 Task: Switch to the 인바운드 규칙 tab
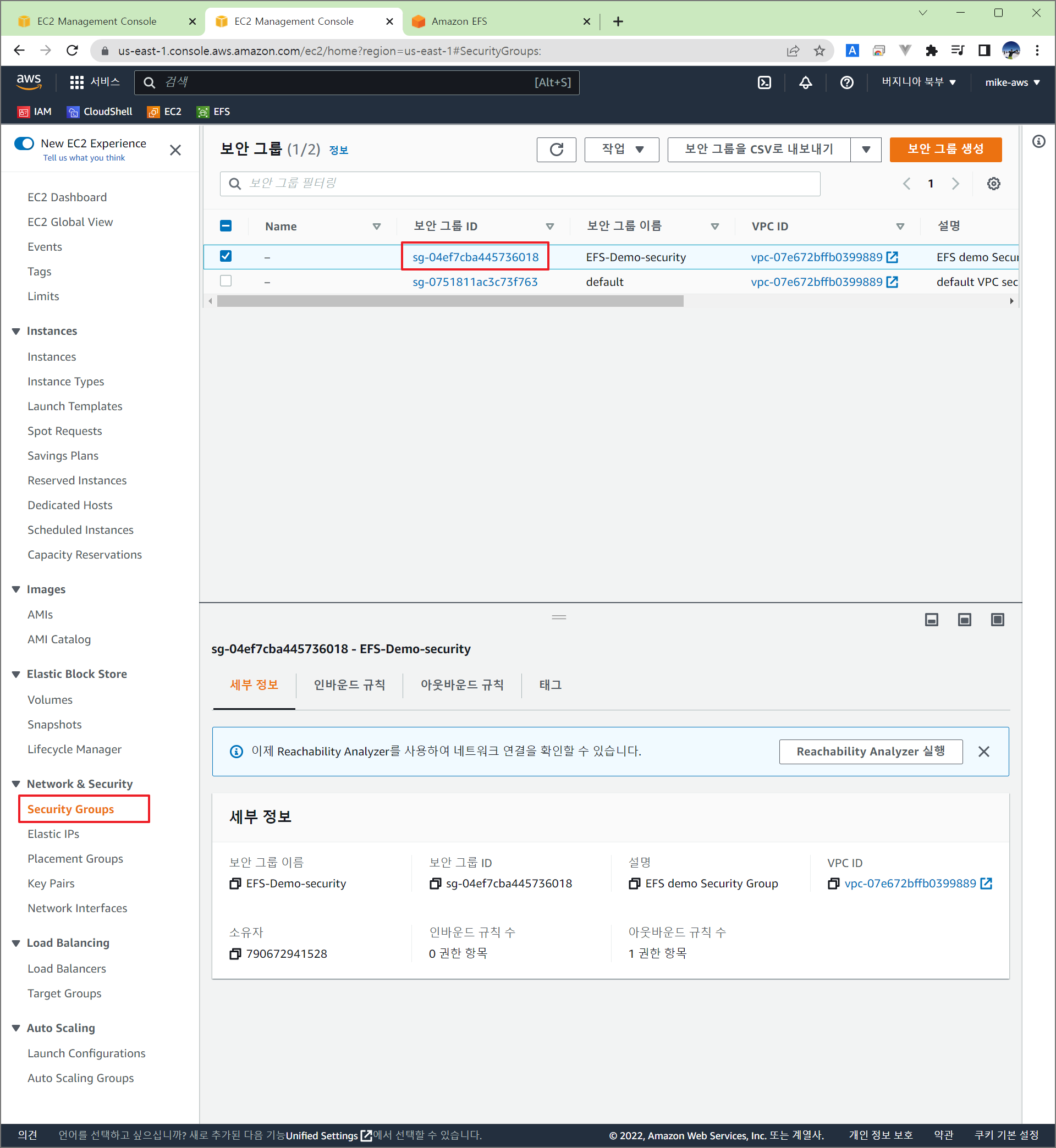349,685
